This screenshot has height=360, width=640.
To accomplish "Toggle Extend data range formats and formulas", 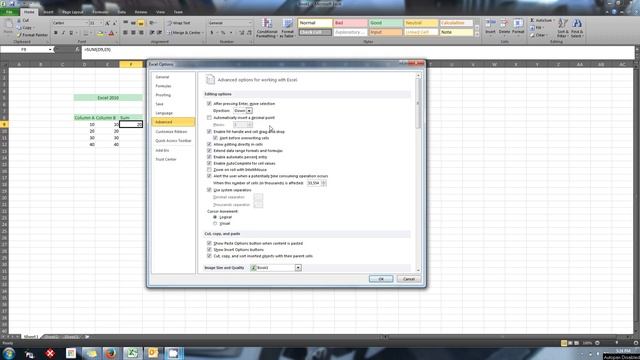I will point(209,151).
